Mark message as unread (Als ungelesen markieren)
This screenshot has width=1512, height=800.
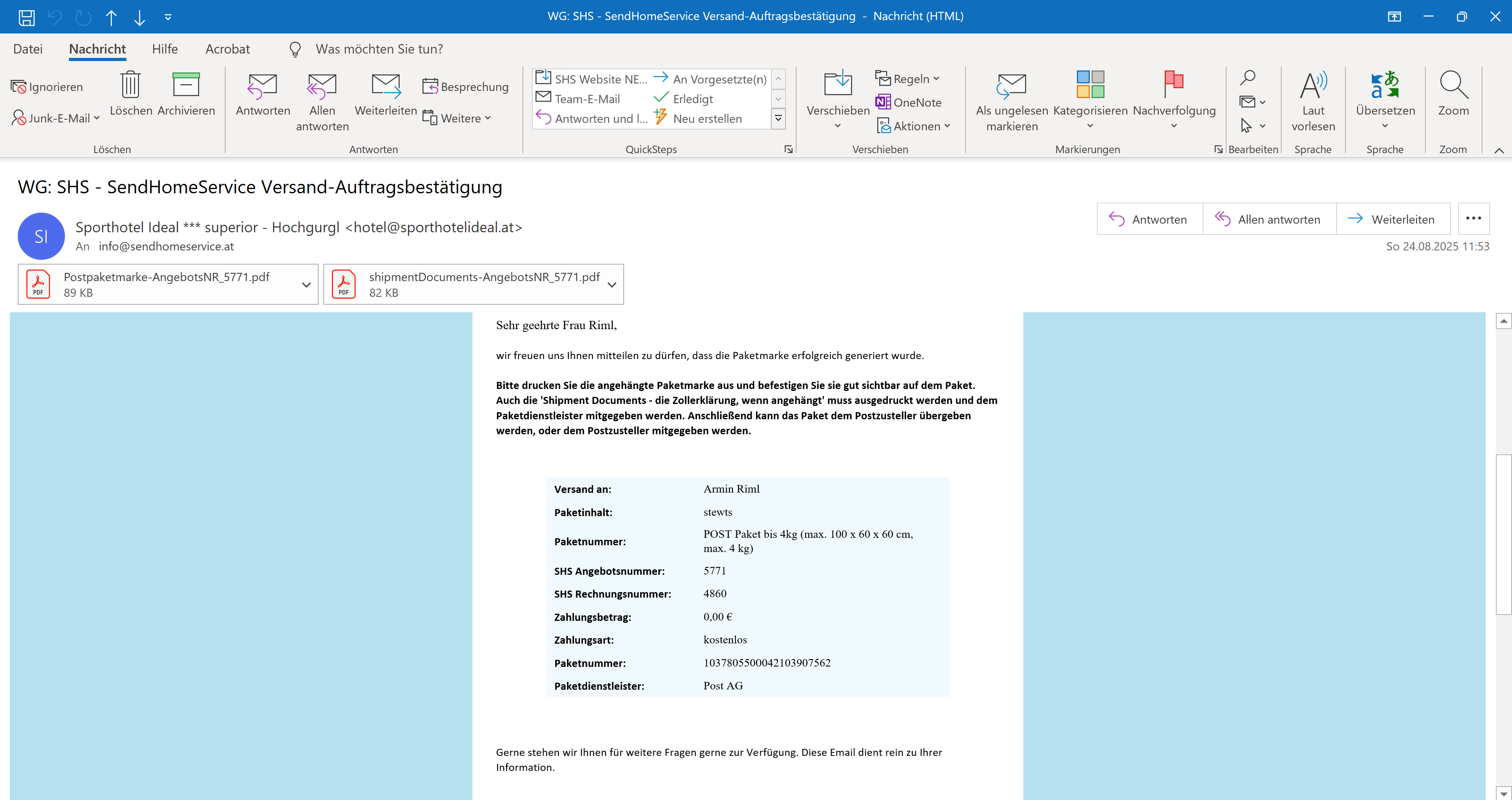tap(1012, 102)
